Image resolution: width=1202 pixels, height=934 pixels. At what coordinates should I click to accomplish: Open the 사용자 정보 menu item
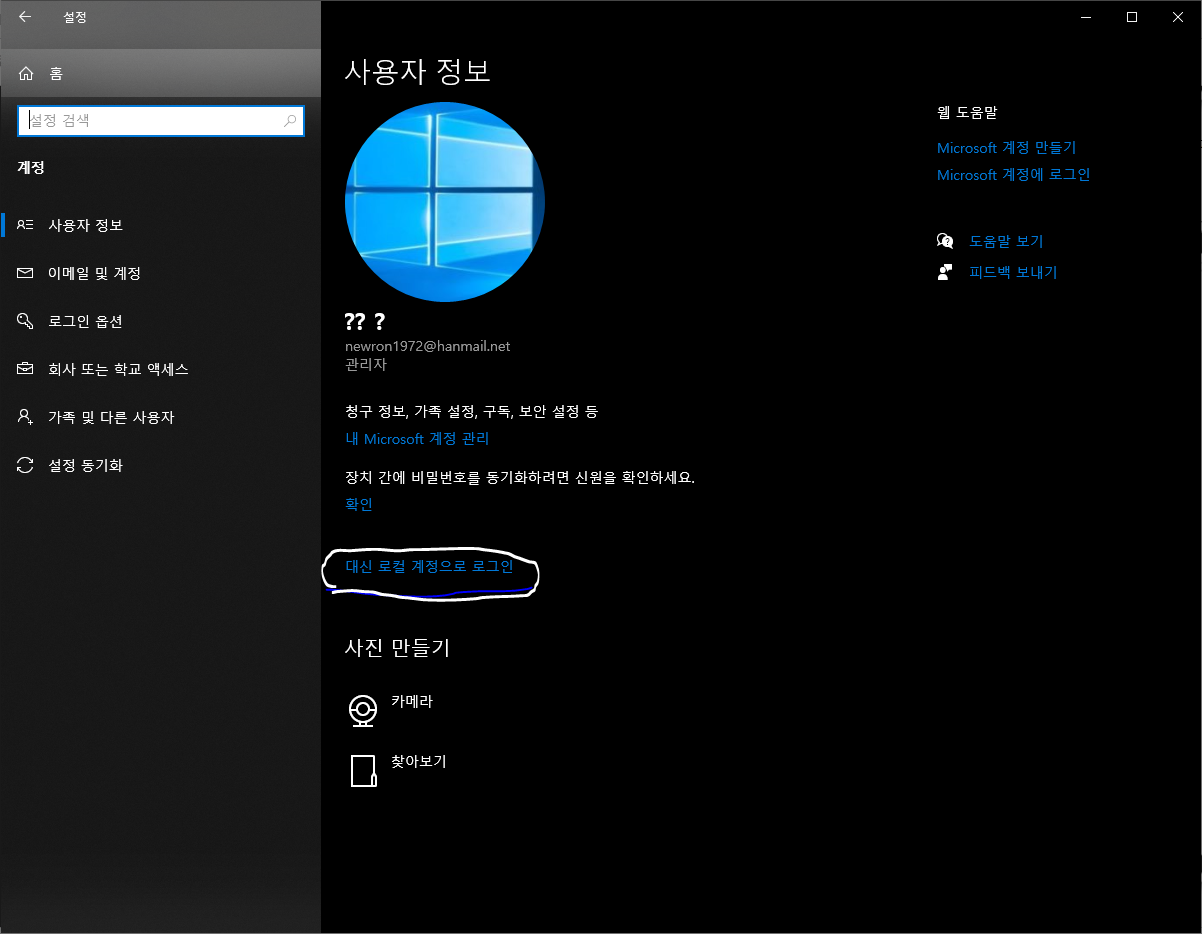160,225
